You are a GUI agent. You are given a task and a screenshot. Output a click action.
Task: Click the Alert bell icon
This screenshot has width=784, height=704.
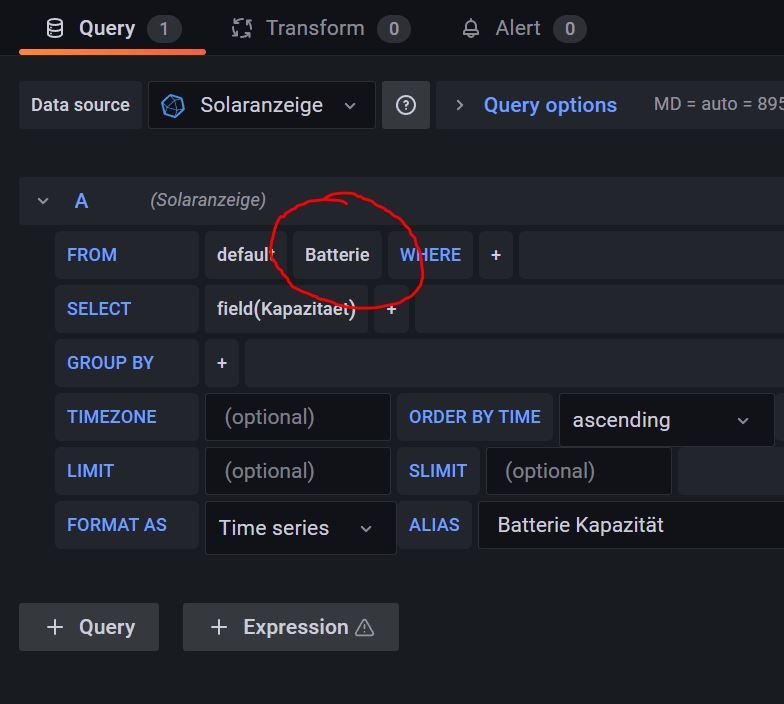click(x=470, y=28)
